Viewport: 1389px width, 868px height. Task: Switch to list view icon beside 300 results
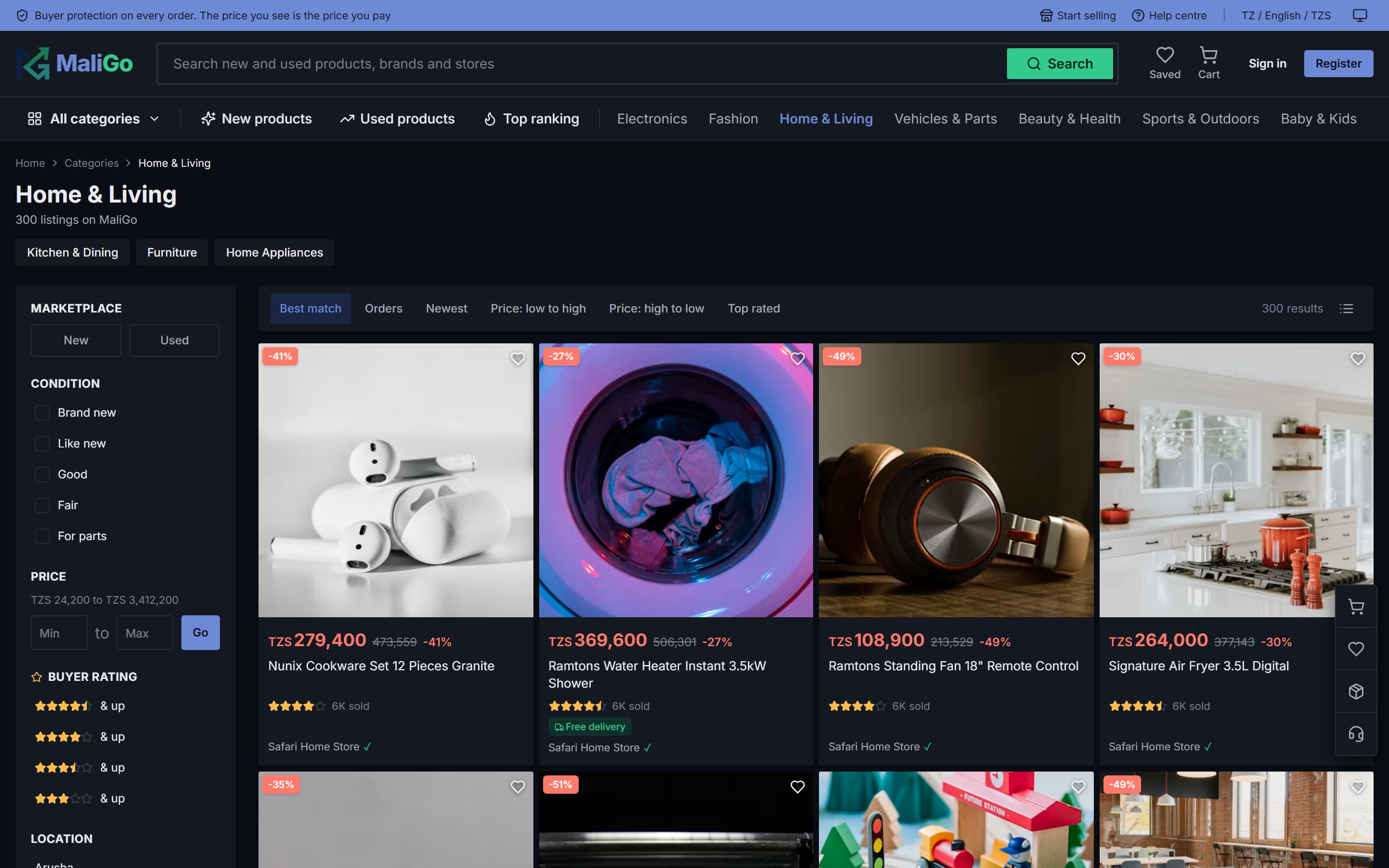point(1347,309)
